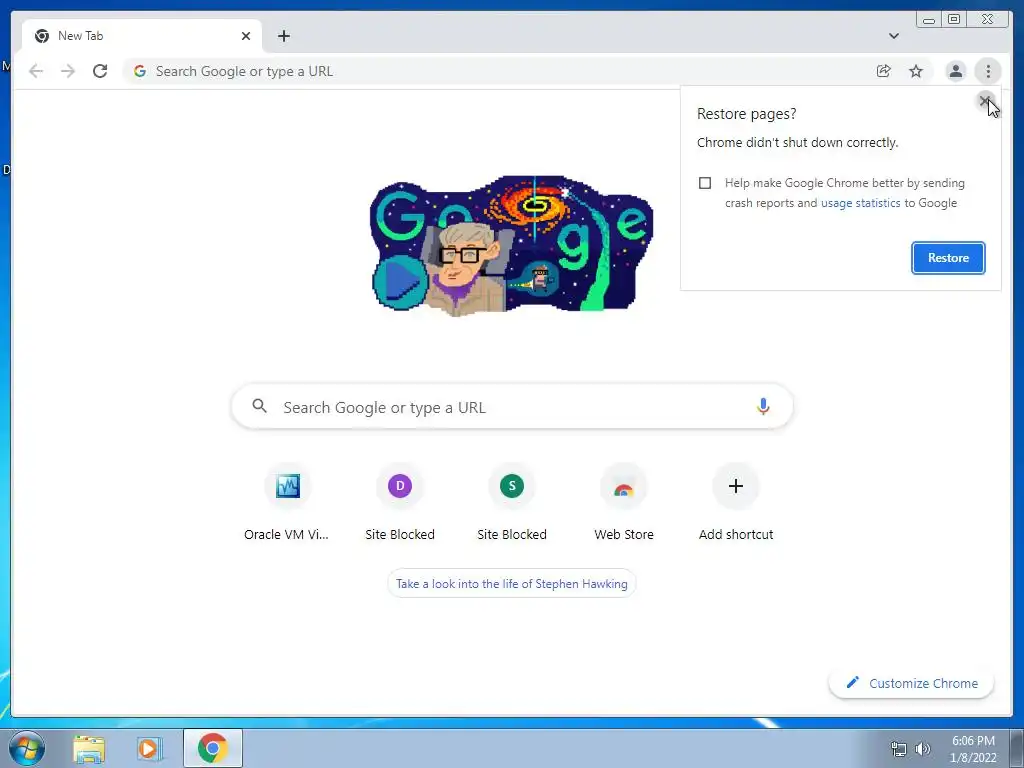The width and height of the screenshot is (1024, 768).
Task: Open the Oracle VM Vi... shortcut
Action: pyautogui.click(x=287, y=503)
